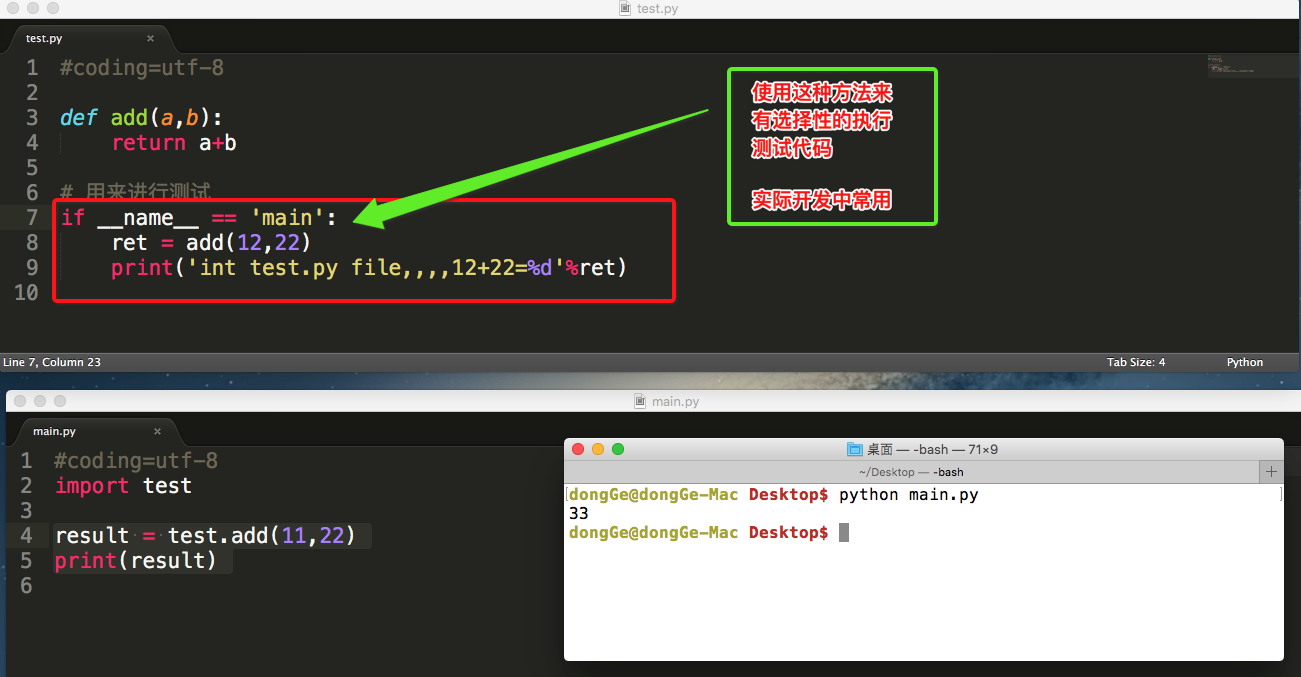Click the main.py file icon in title bar

(641, 401)
